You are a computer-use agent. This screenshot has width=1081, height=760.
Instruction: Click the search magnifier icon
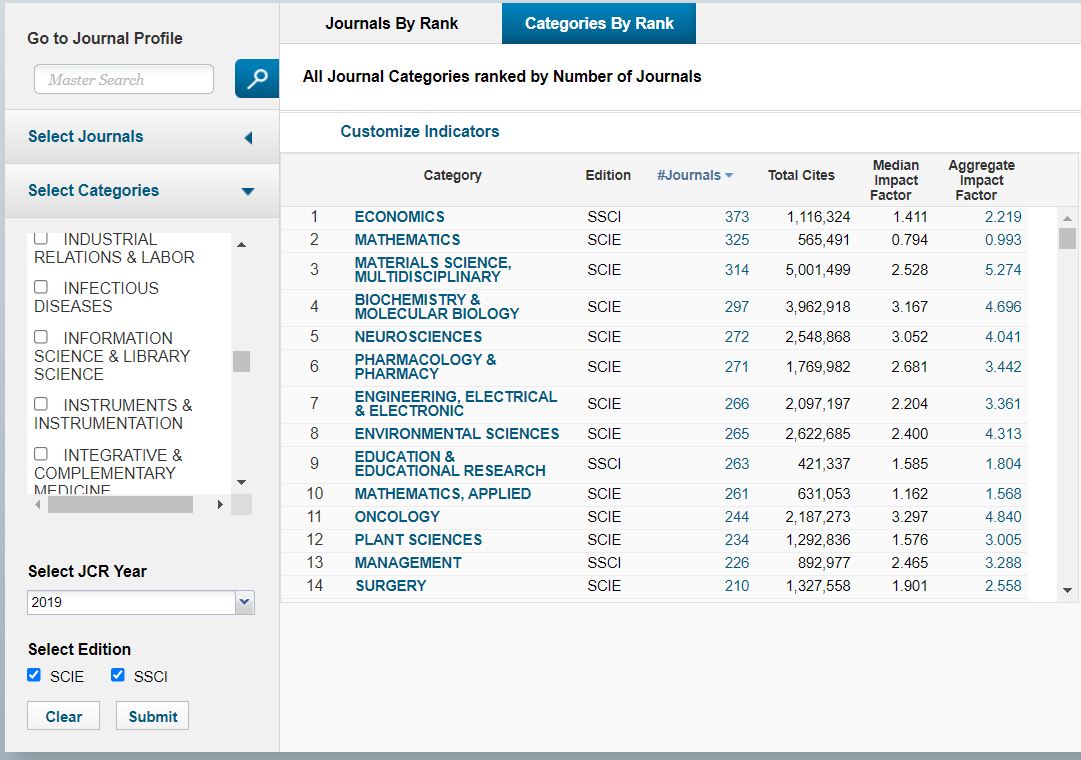click(257, 78)
